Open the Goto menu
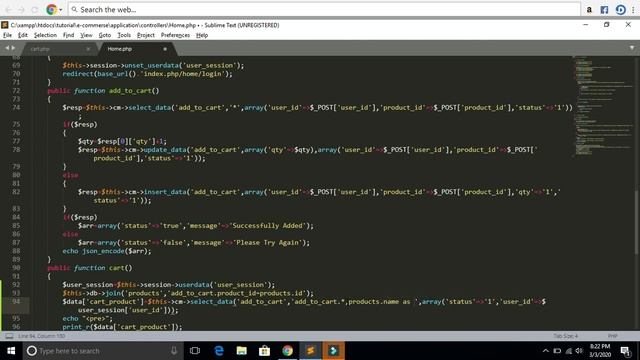The height and width of the screenshot is (360, 640). pyautogui.click(x=105, y=35)
